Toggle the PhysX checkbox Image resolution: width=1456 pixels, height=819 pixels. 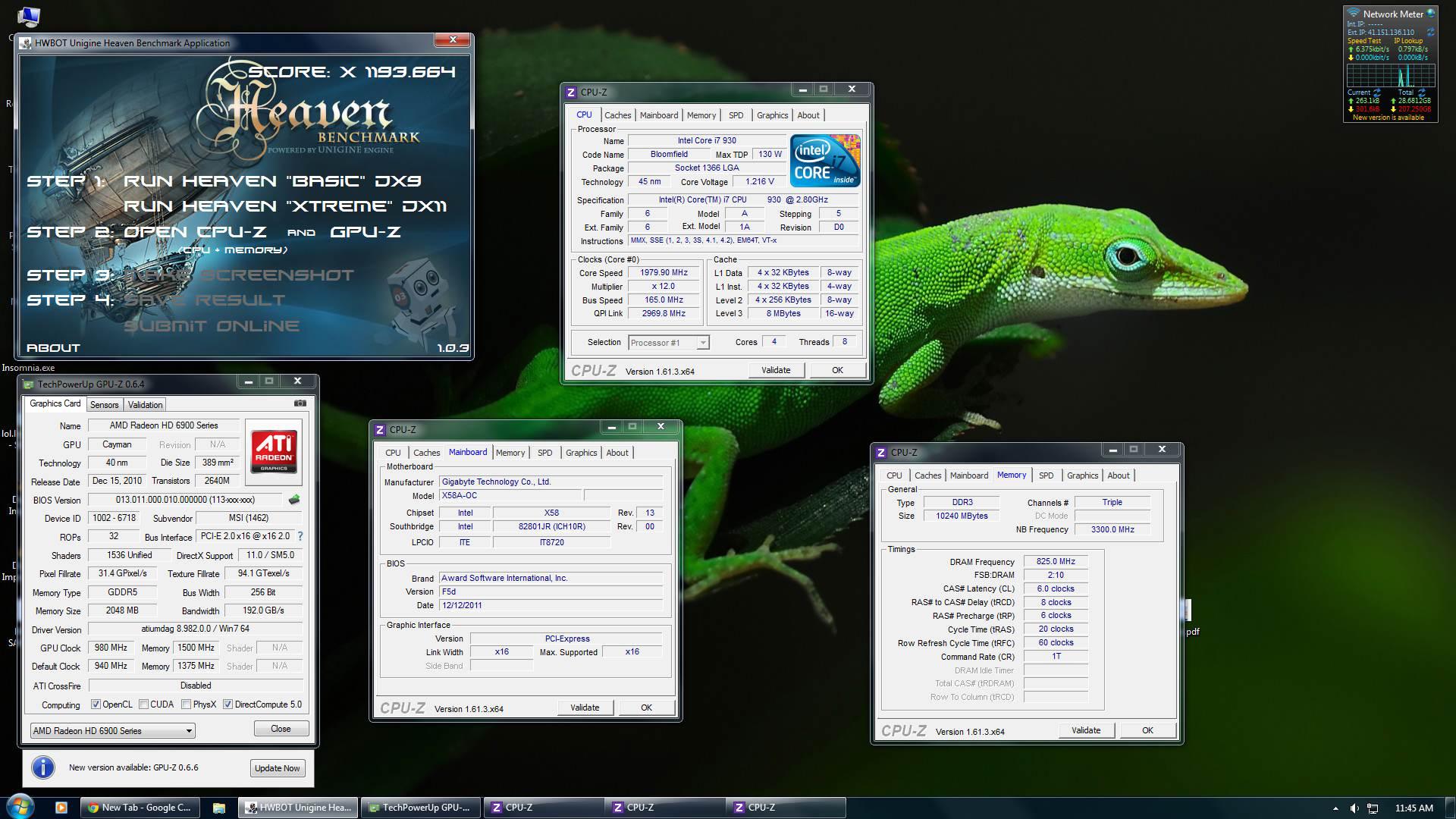click(x=186, y=704)
